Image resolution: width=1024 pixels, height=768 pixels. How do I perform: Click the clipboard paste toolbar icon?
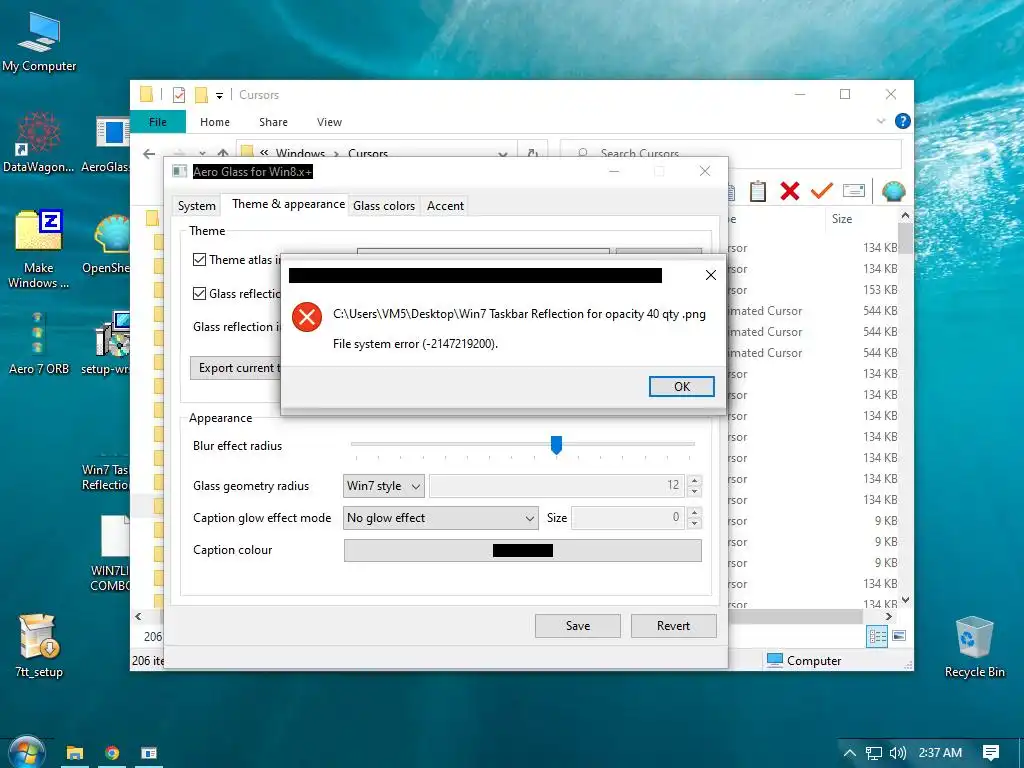[758, 191]
